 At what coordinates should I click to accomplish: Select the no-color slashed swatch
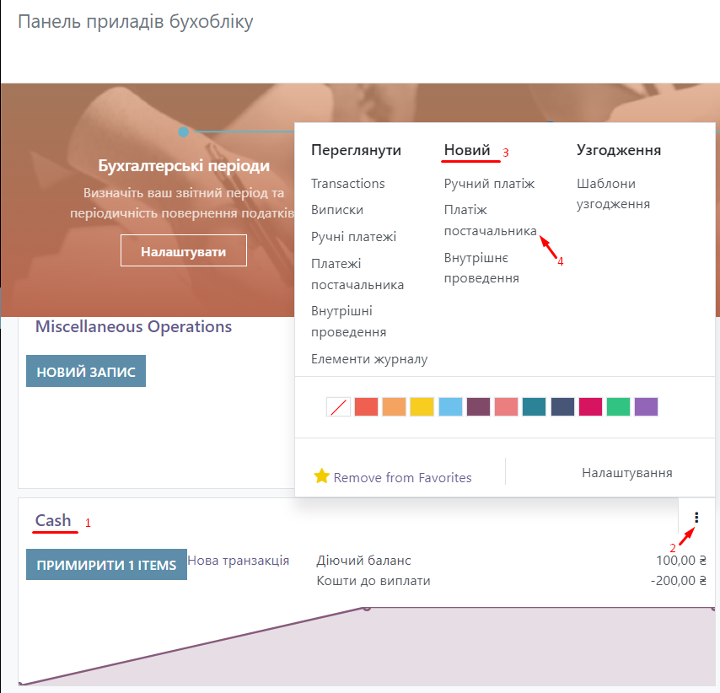(338, 407)
